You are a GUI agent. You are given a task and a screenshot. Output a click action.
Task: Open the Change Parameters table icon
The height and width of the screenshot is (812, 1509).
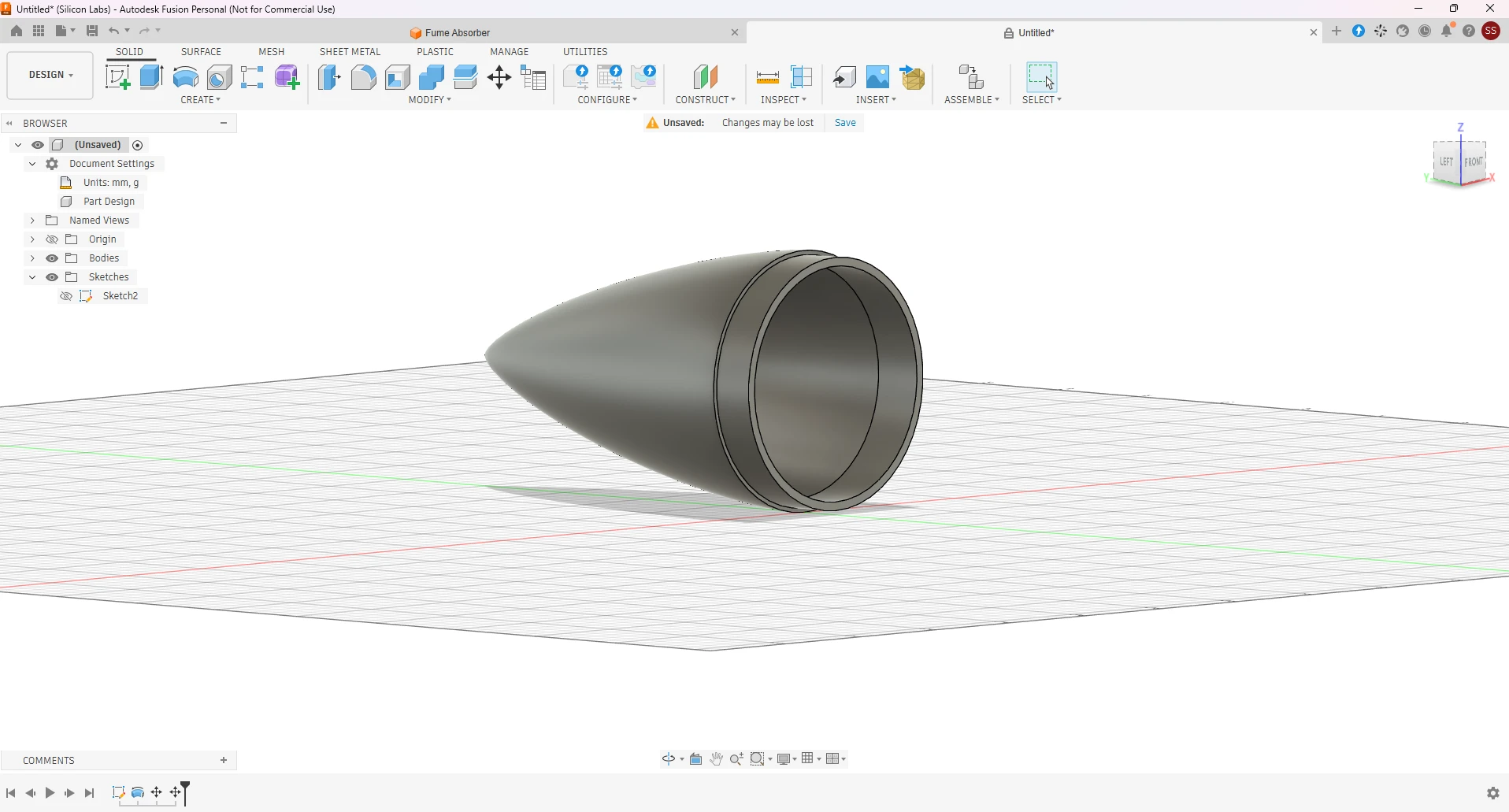click(x=534, y=77)
